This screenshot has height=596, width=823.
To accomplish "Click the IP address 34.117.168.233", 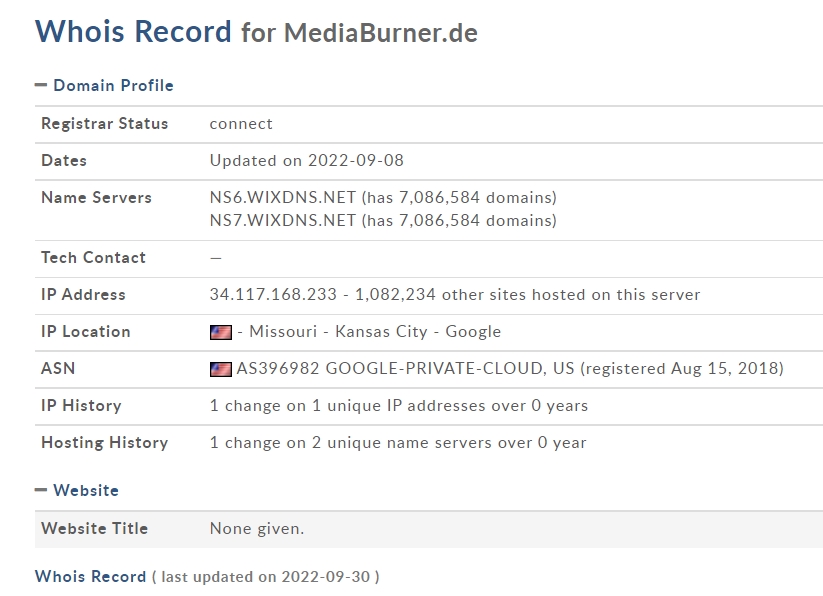I will pyautogui.click(x=271, y=295).
